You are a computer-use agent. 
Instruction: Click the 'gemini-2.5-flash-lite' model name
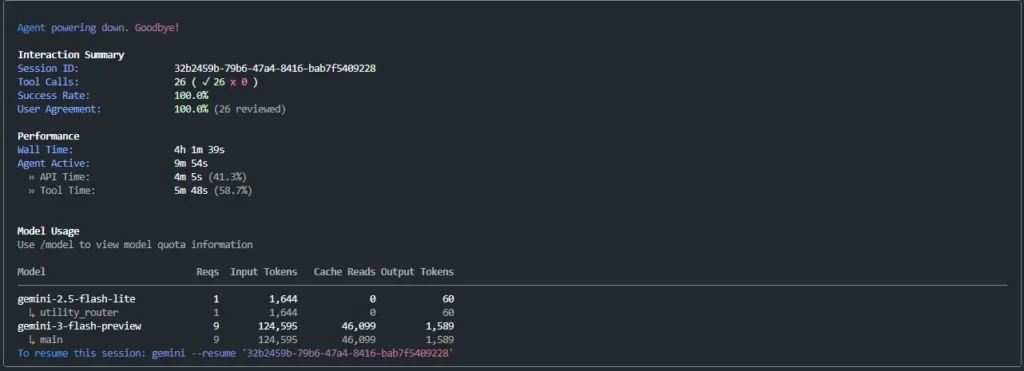76,299
